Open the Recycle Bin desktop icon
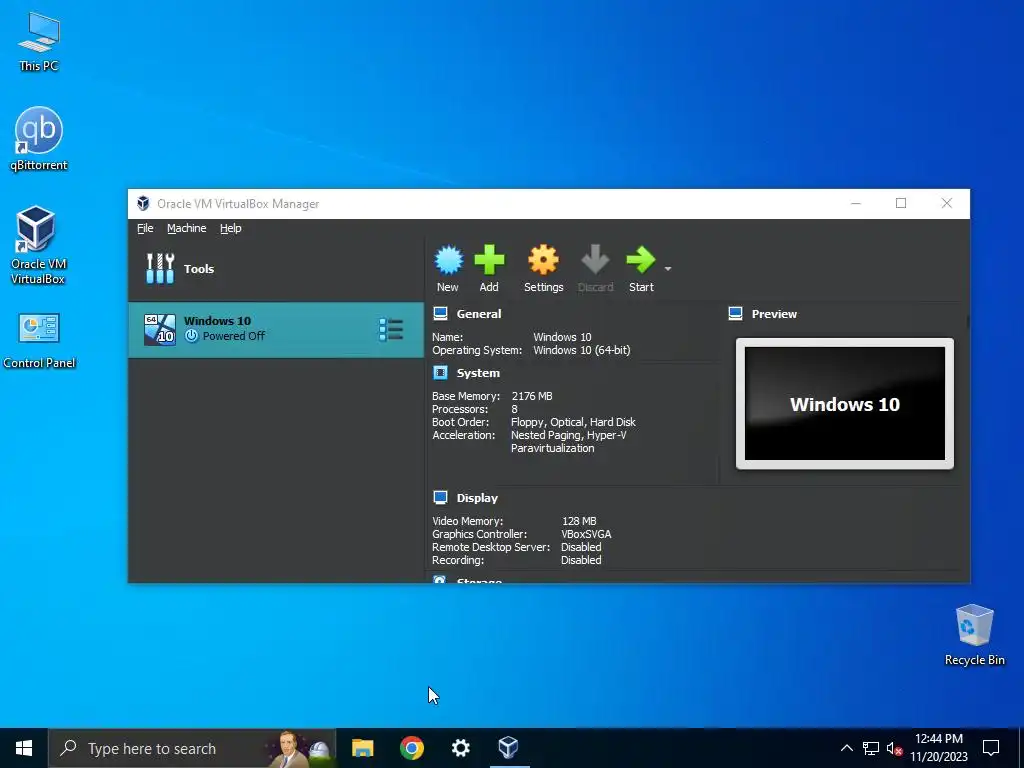The width and height of the screenshot is (1024, 768). click(974, 634)
